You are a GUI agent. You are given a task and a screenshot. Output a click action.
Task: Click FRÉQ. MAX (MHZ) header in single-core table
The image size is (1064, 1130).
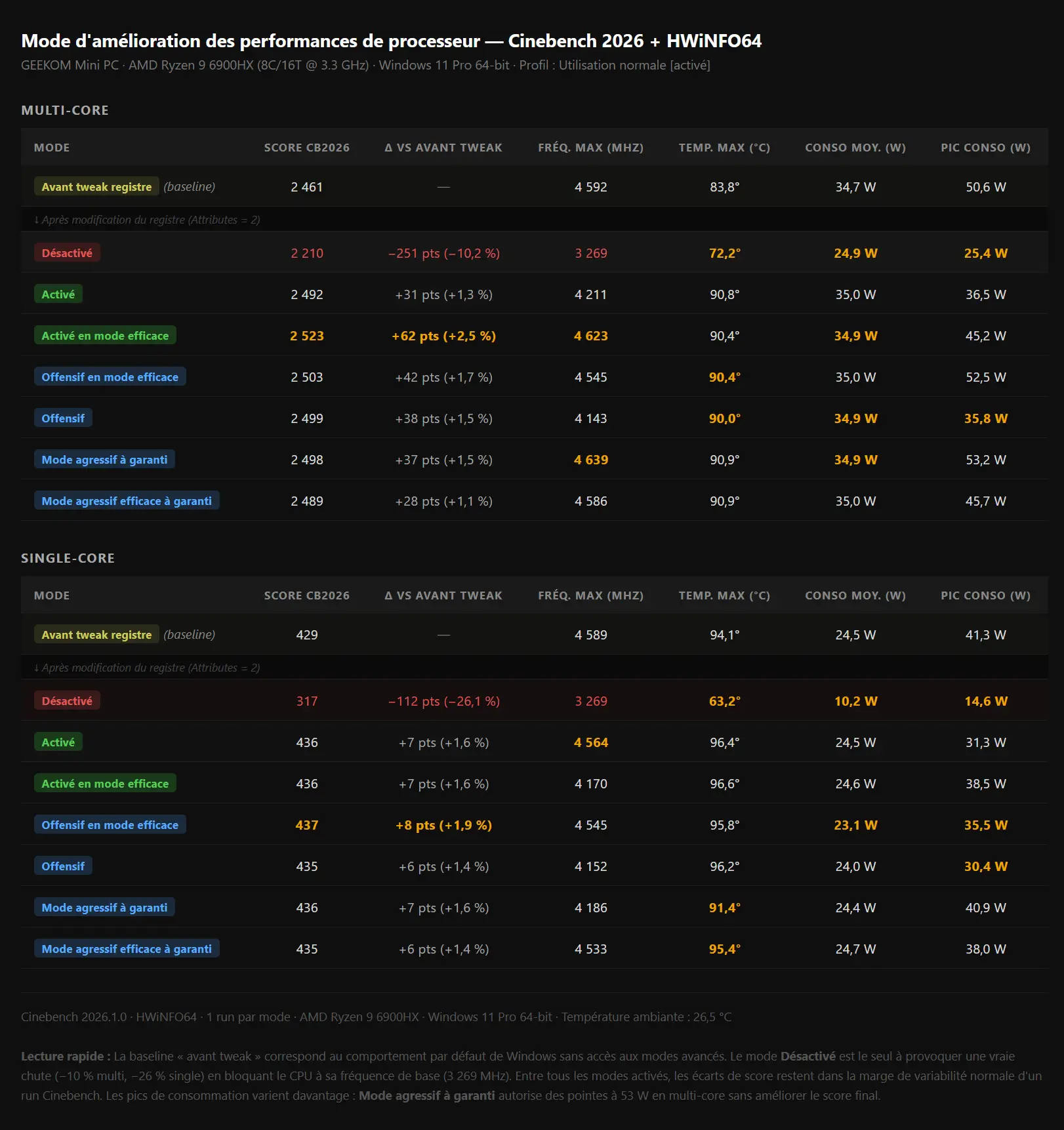(x=590, y=595)
